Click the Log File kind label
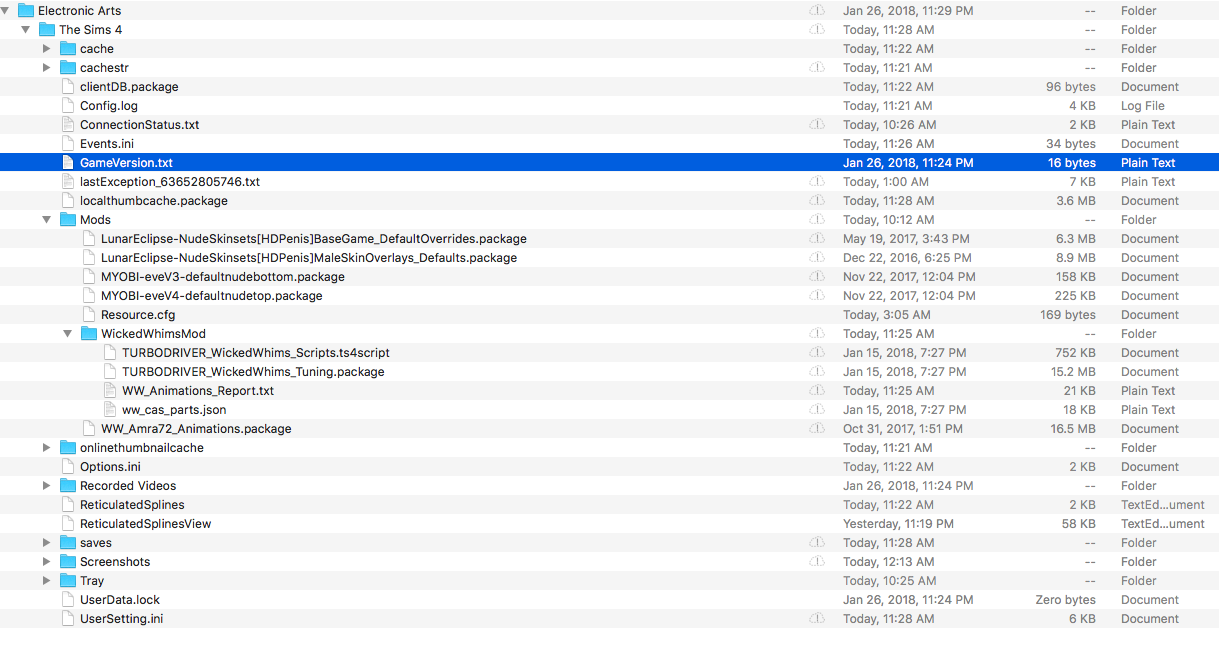The width and height of the screenshot is (1219, 647). (1143, 106)
